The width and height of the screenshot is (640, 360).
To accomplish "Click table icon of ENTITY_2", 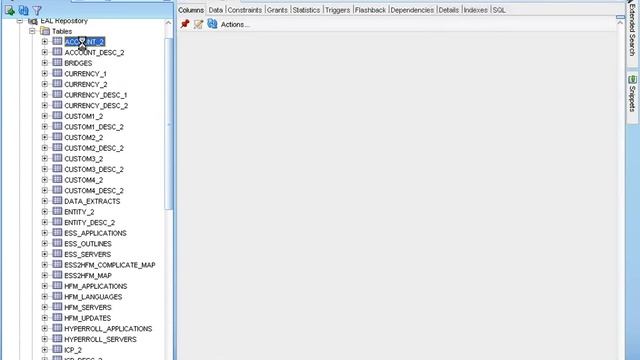I will click(x=58, y=211).
